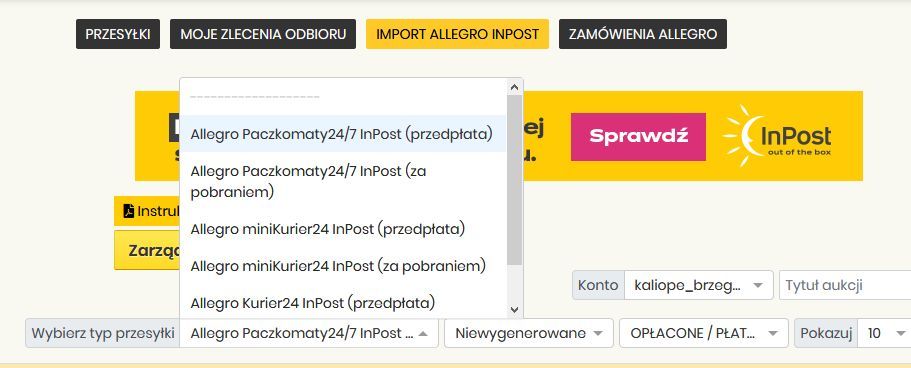
Task: Click the pink Sprawdź banner button
Action: (x=638, y=137)
